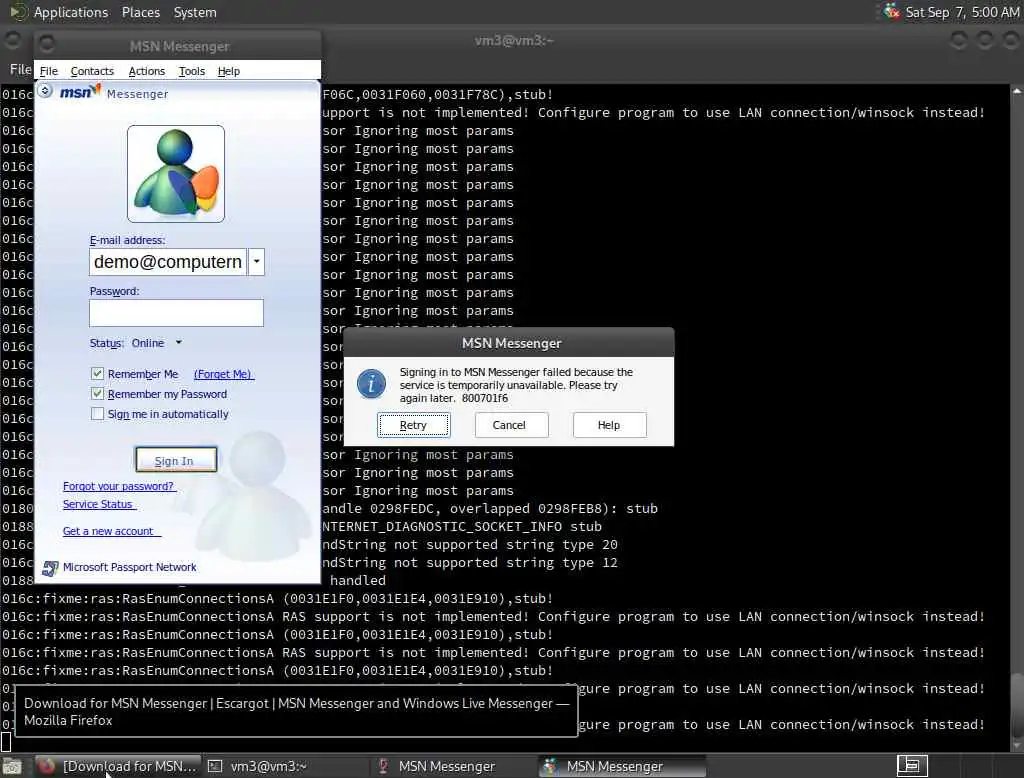Click the MSN butterfly logo
Screen dimensions: 1024x778
pyautogui.click(x=80, y=91)
